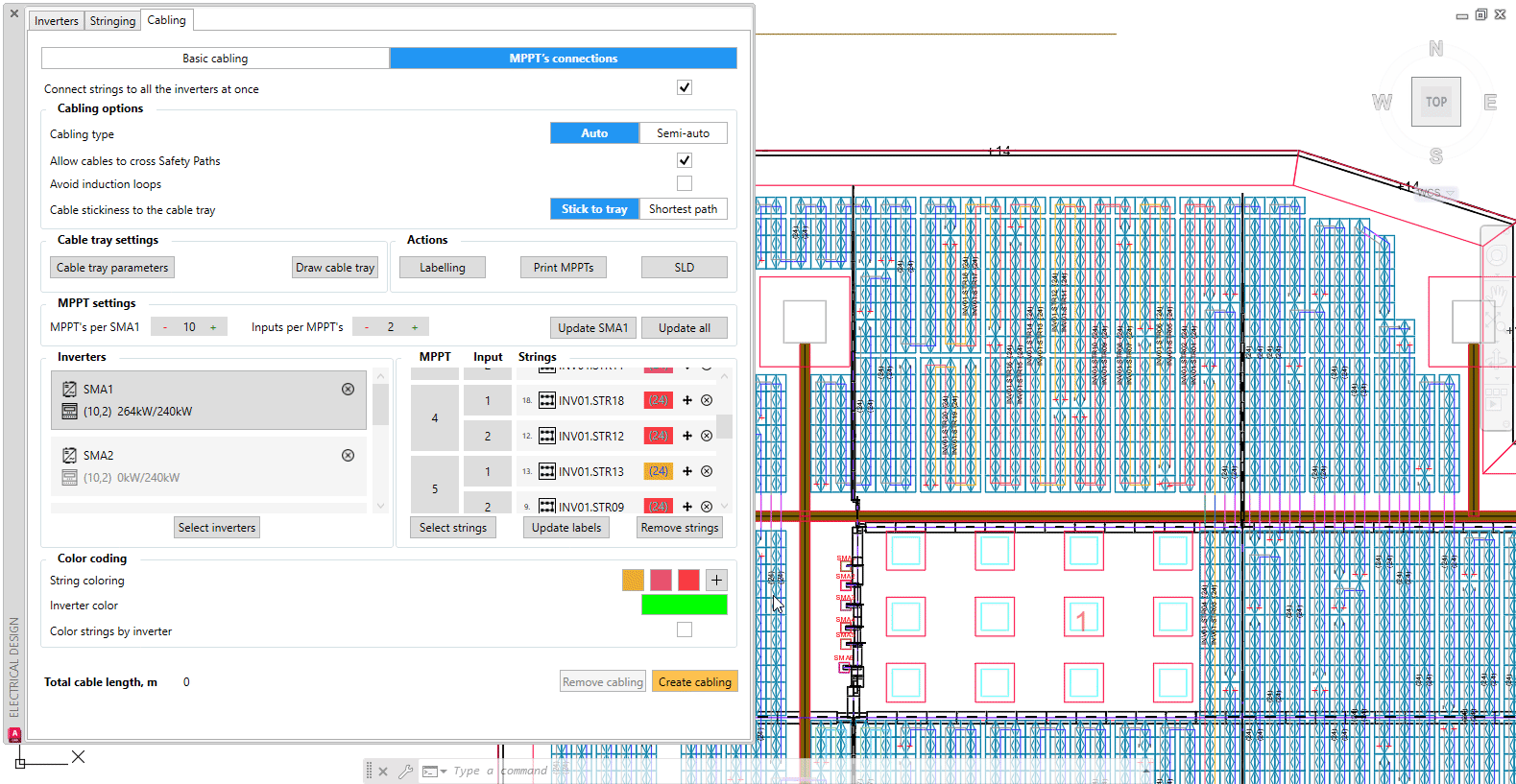This screenshot has width=1516, height=784.
Task: Click the SMA2 inverter icon
Action: [69, 455]
